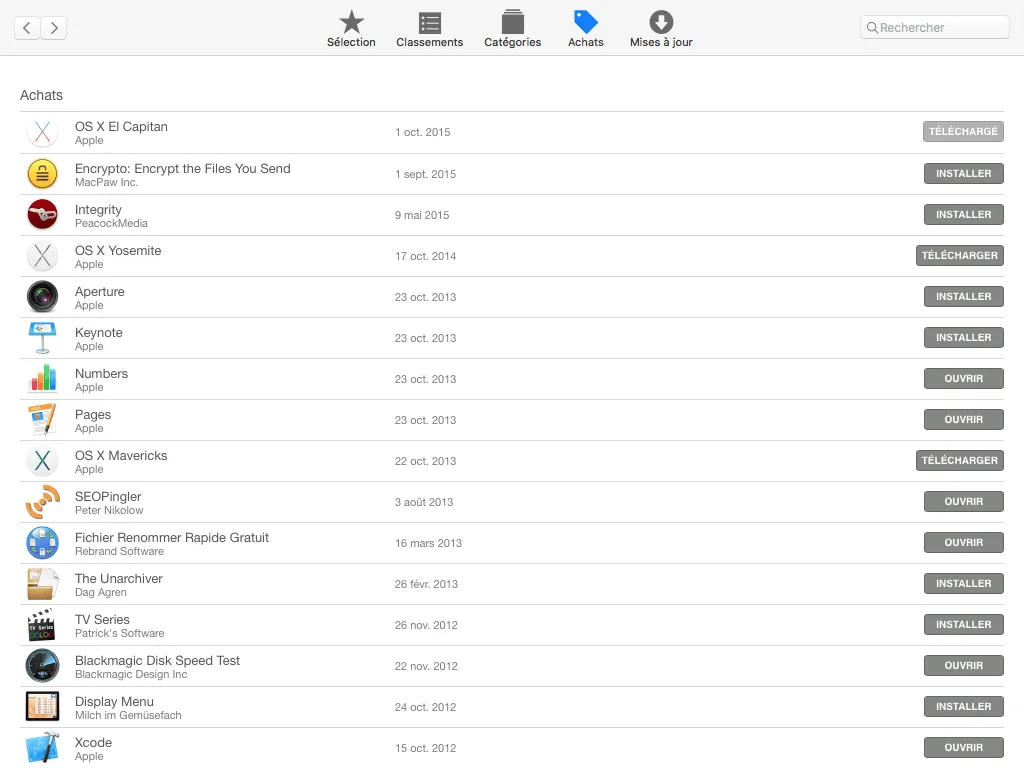This screenshot has height=768, width=1024.
Task: Click developer name Peter Nikolow
Action: 109,511
